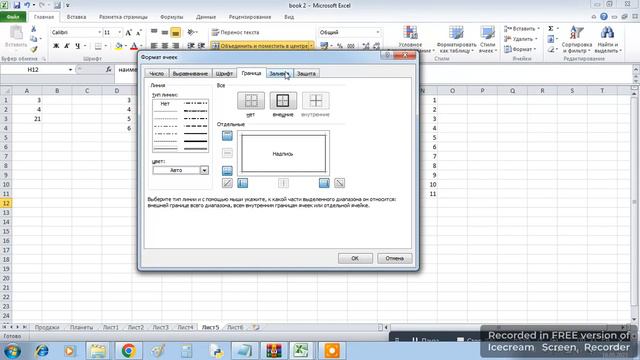This screenshot has width=640, height=360.
Task: Switch to the Шрифт tab
Action: click(x=224, y=73)
